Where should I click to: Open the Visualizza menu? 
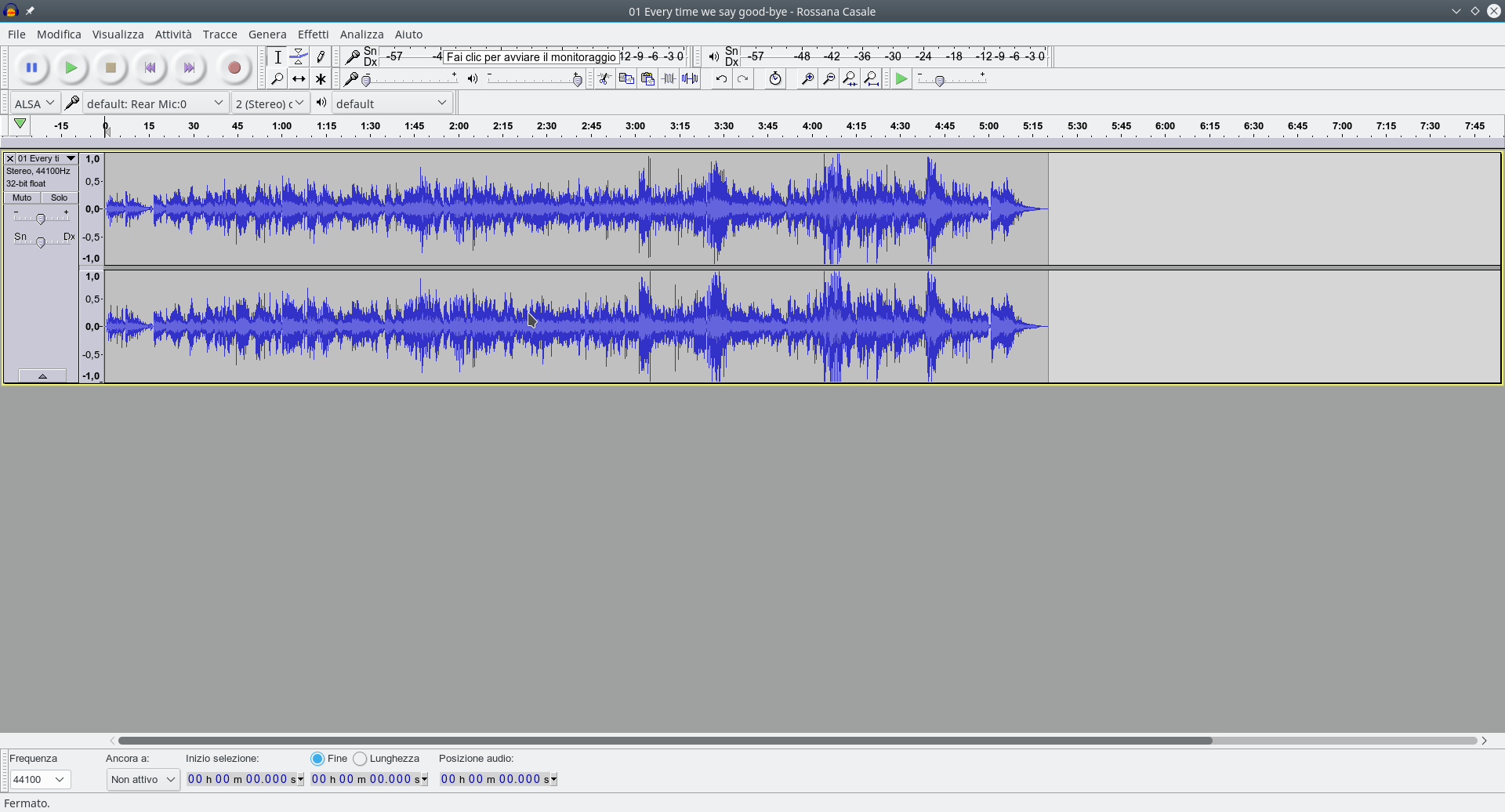[118, 34]
